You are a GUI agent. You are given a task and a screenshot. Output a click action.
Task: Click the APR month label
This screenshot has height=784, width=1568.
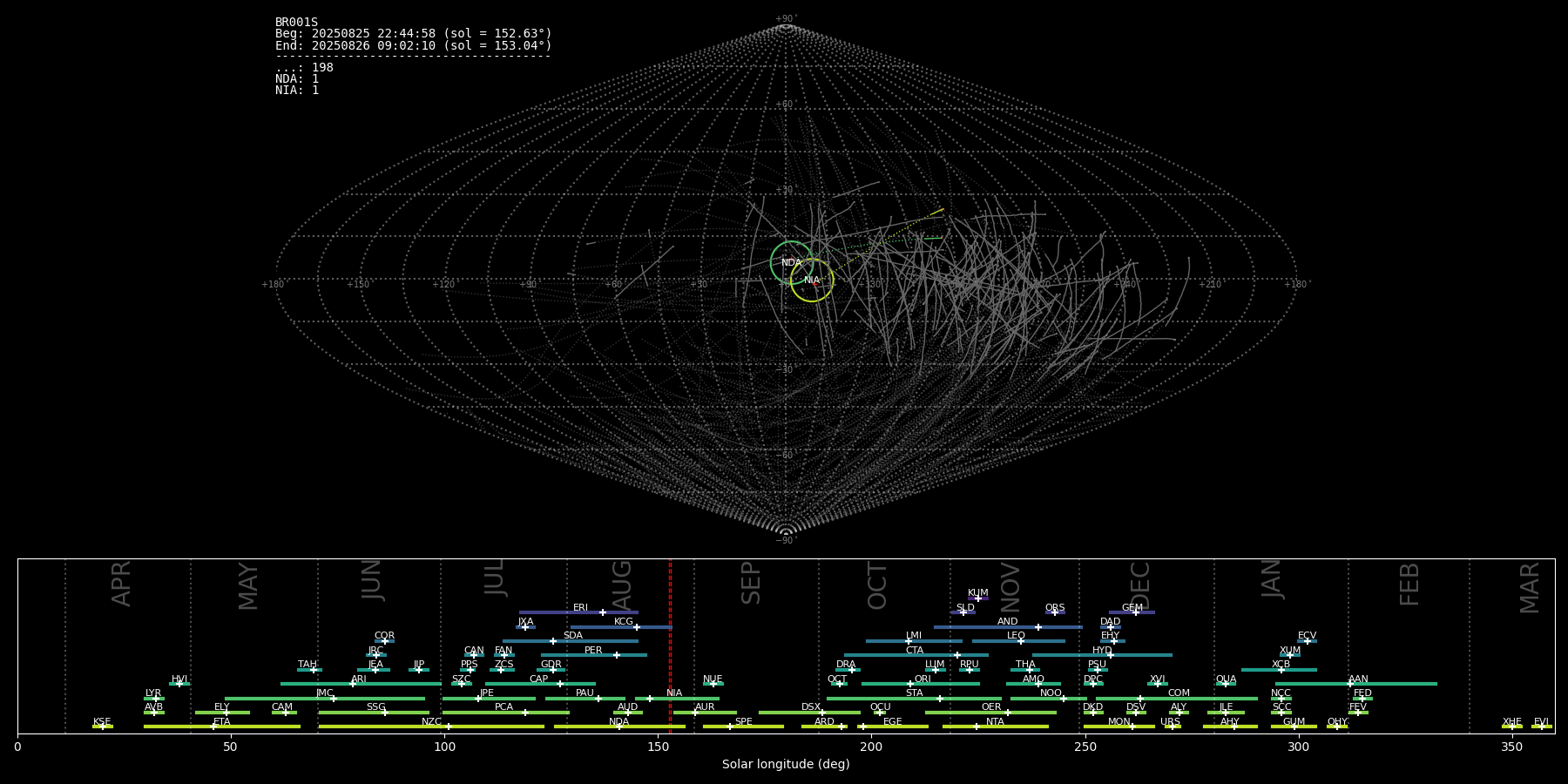pyautogui.click(x=122, y=583)
